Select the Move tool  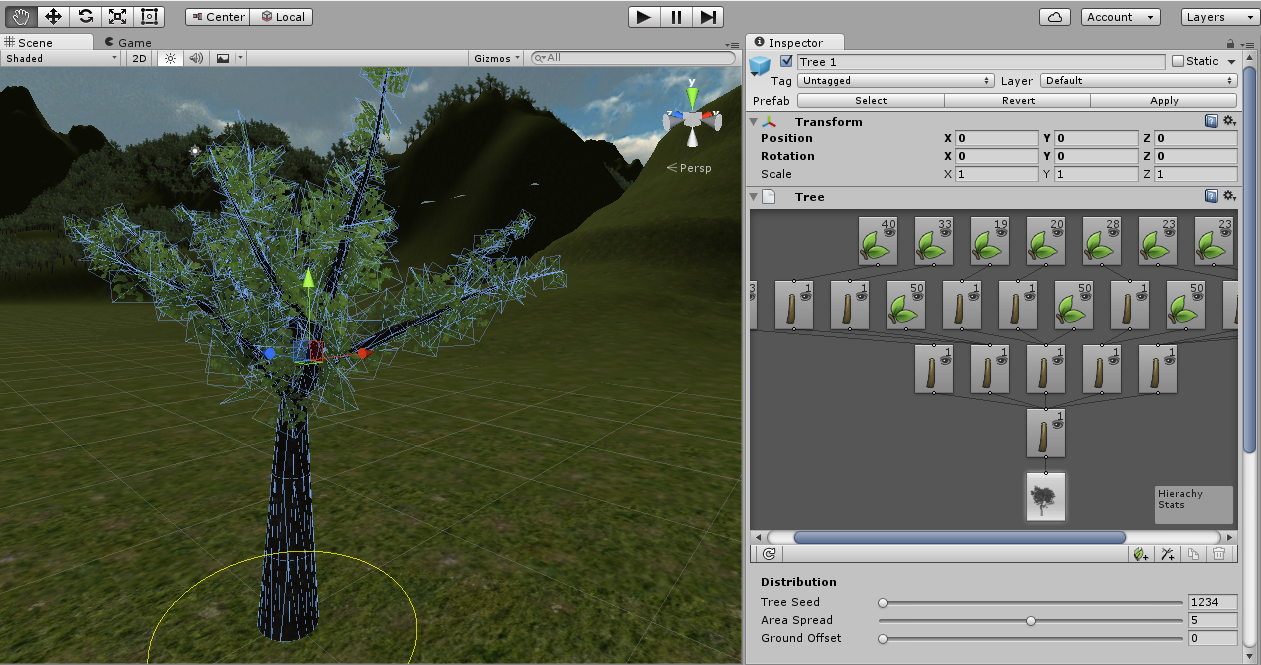pos(54,16)
